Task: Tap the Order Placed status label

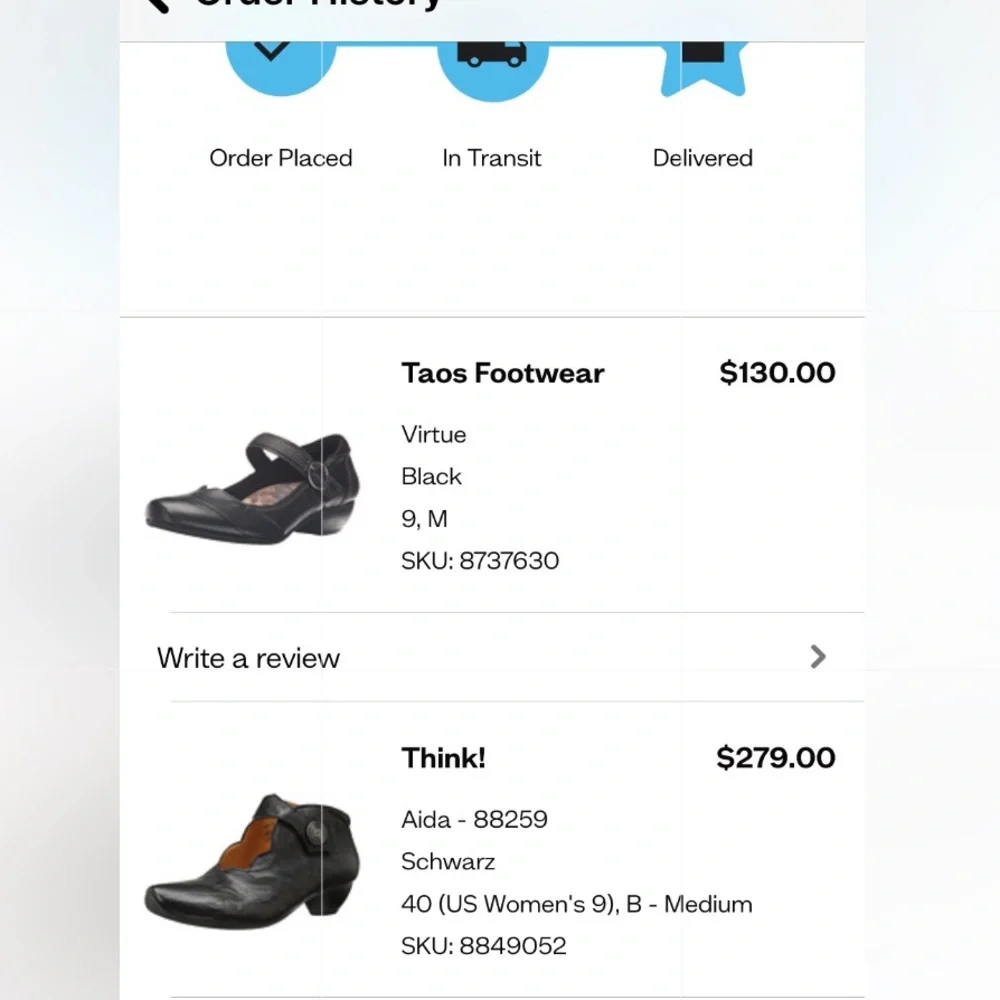Action: pyautogui.click(x=281, y=158)
